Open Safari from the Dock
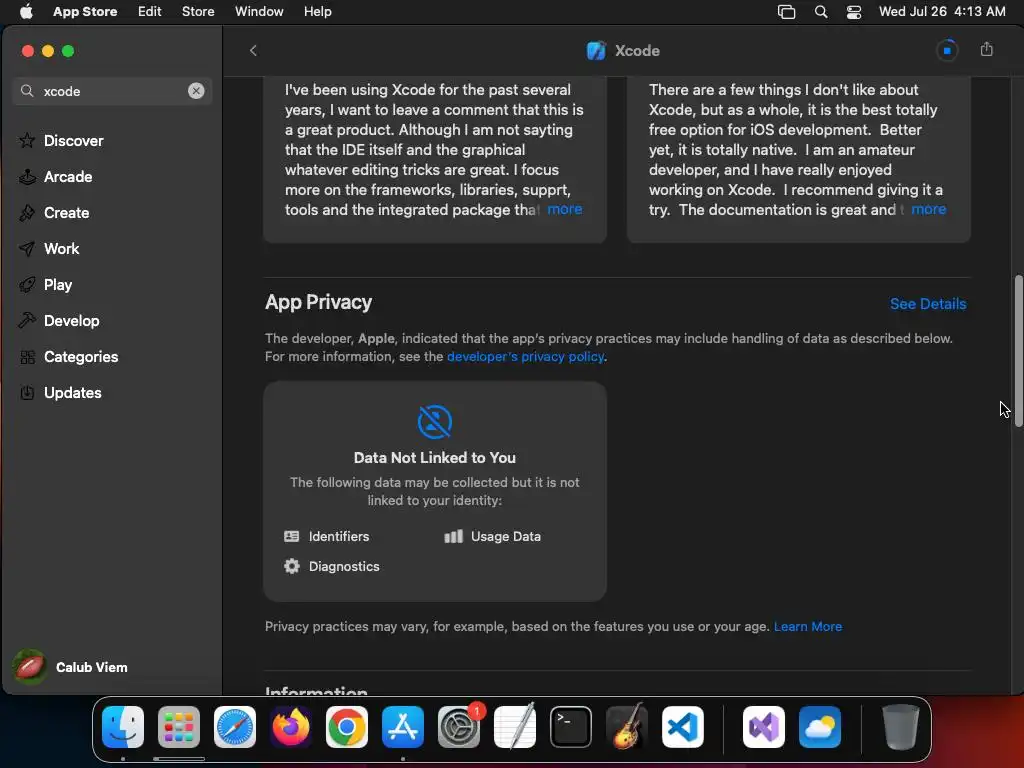The image size is (1024, 768). click(x=235, y=727)
